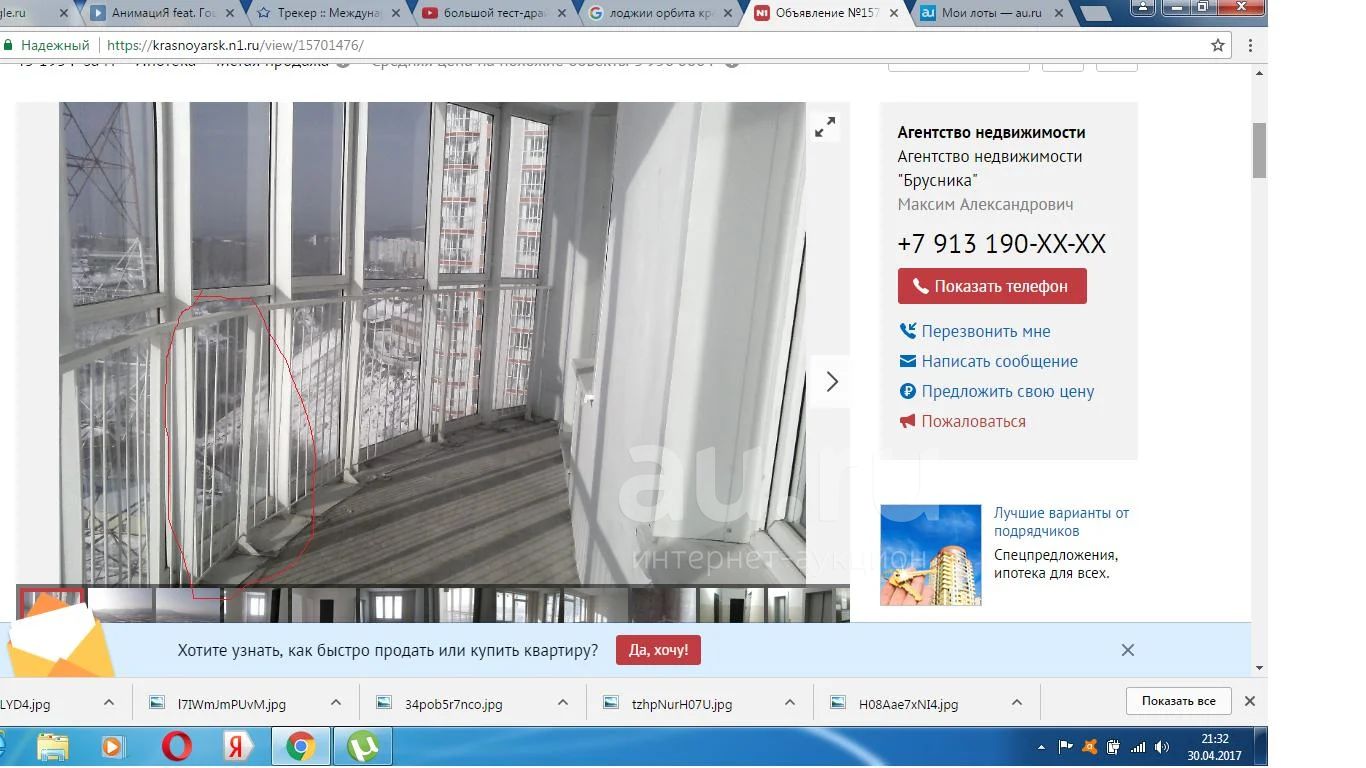Expand the apartment photo to fullscreen
The width and height of the screenshot is (1366, 768).
tap(825, 128)
